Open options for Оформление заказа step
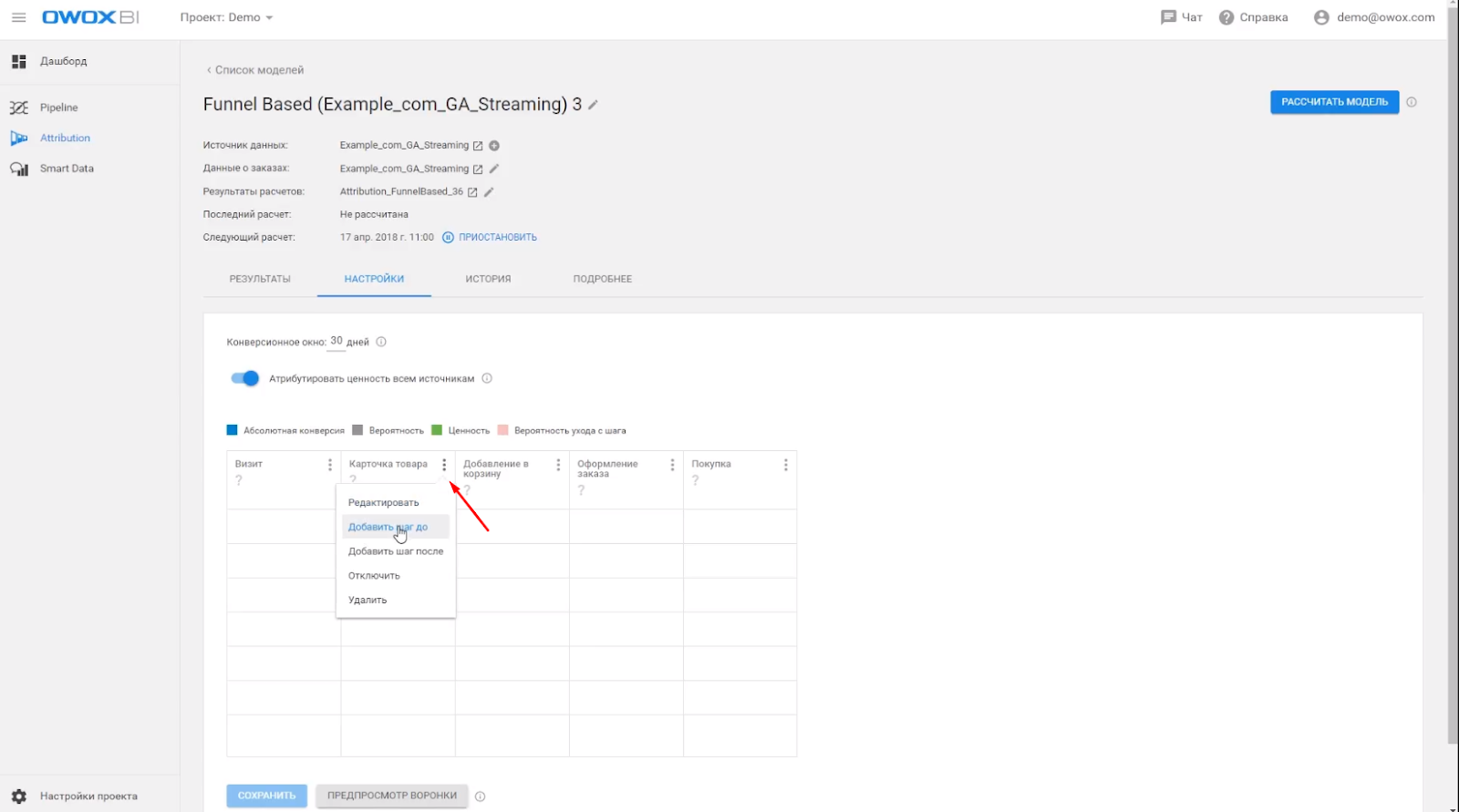This screenshot has height=812, width=1459. click(672, 465)
